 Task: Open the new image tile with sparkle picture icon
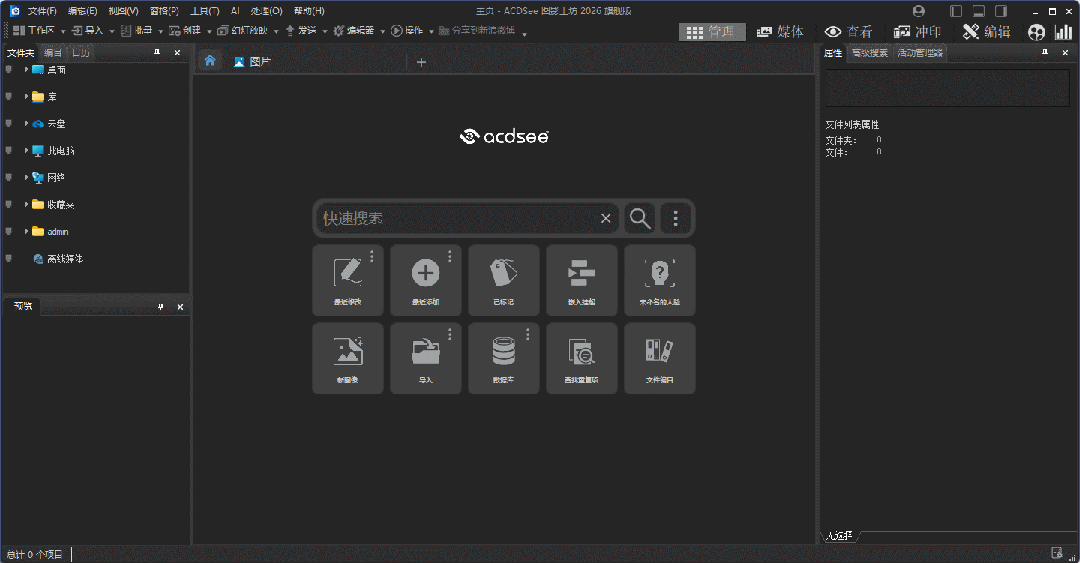point(348,358)
